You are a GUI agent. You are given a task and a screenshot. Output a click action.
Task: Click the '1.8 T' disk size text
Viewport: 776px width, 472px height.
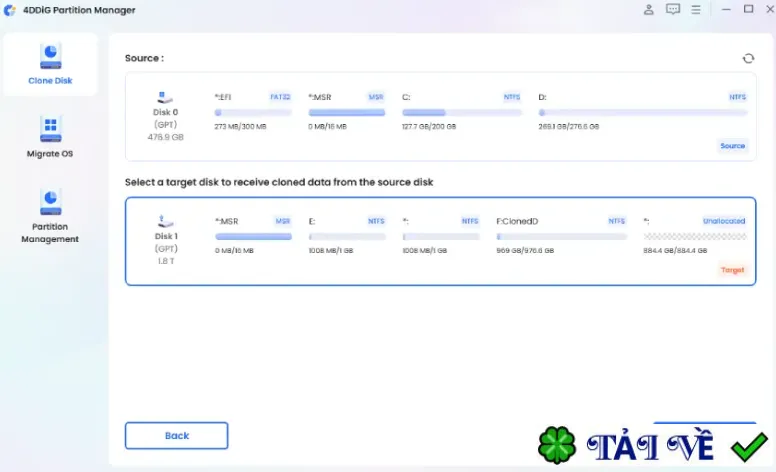coord(166,261)
